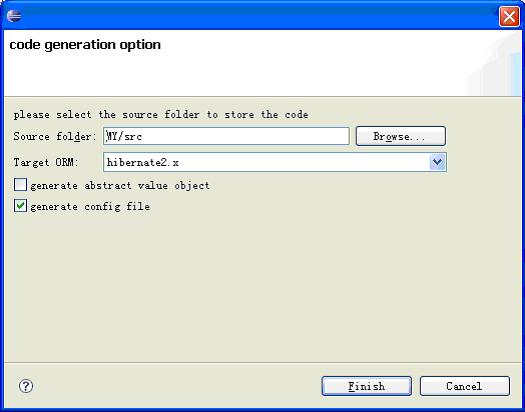Open the Browse... folder chooser
Screen dimensions: 525x412
pos(400,136)
